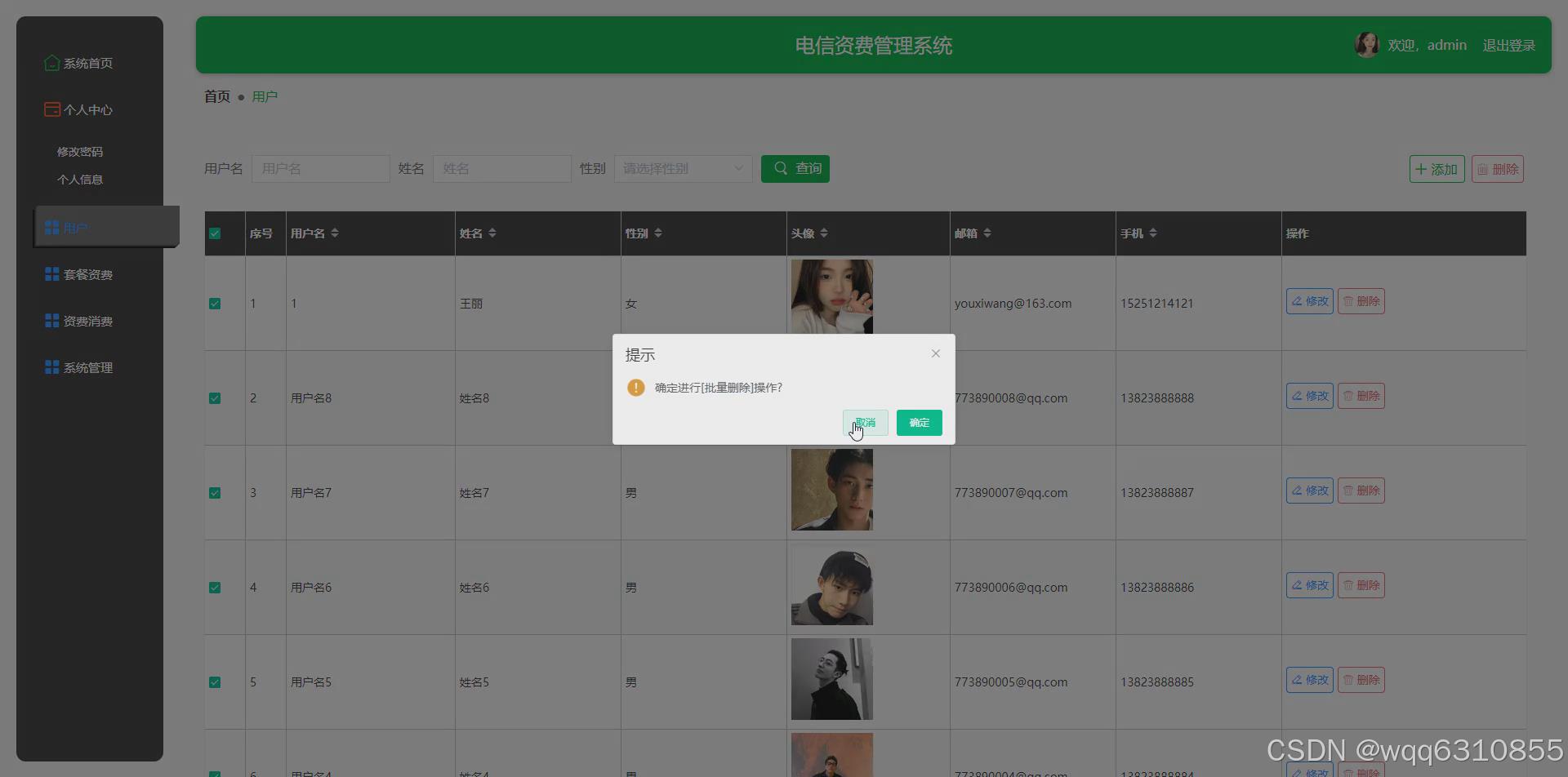
Task: Click 退出登录 to log out
Action: coord(1508,46)
